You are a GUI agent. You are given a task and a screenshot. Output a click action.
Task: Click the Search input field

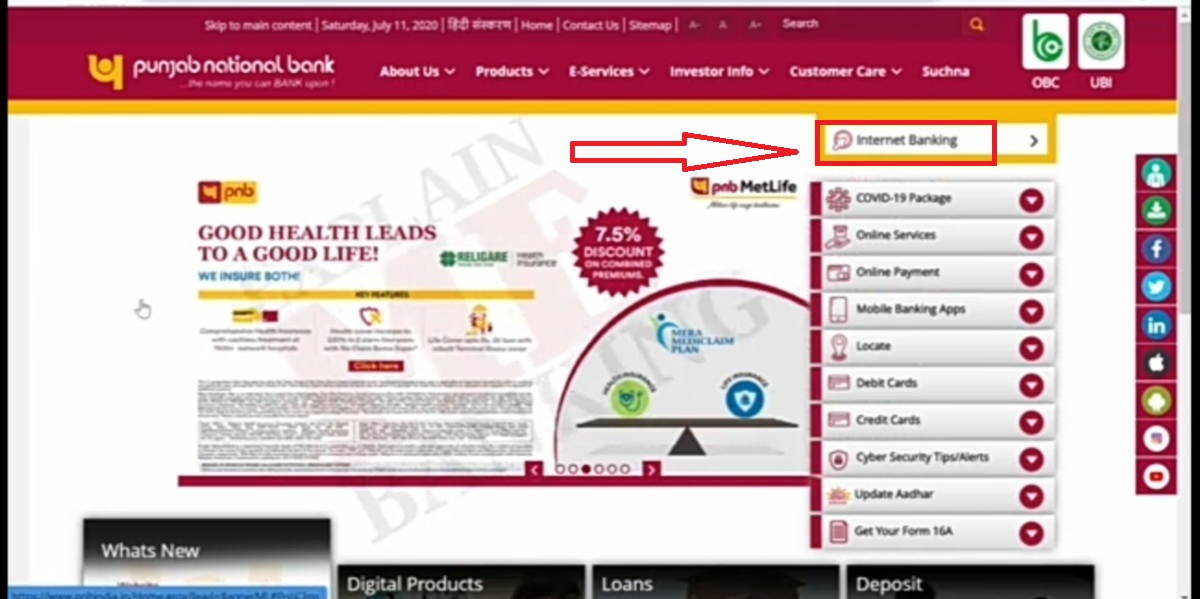[x=868, y=25]
